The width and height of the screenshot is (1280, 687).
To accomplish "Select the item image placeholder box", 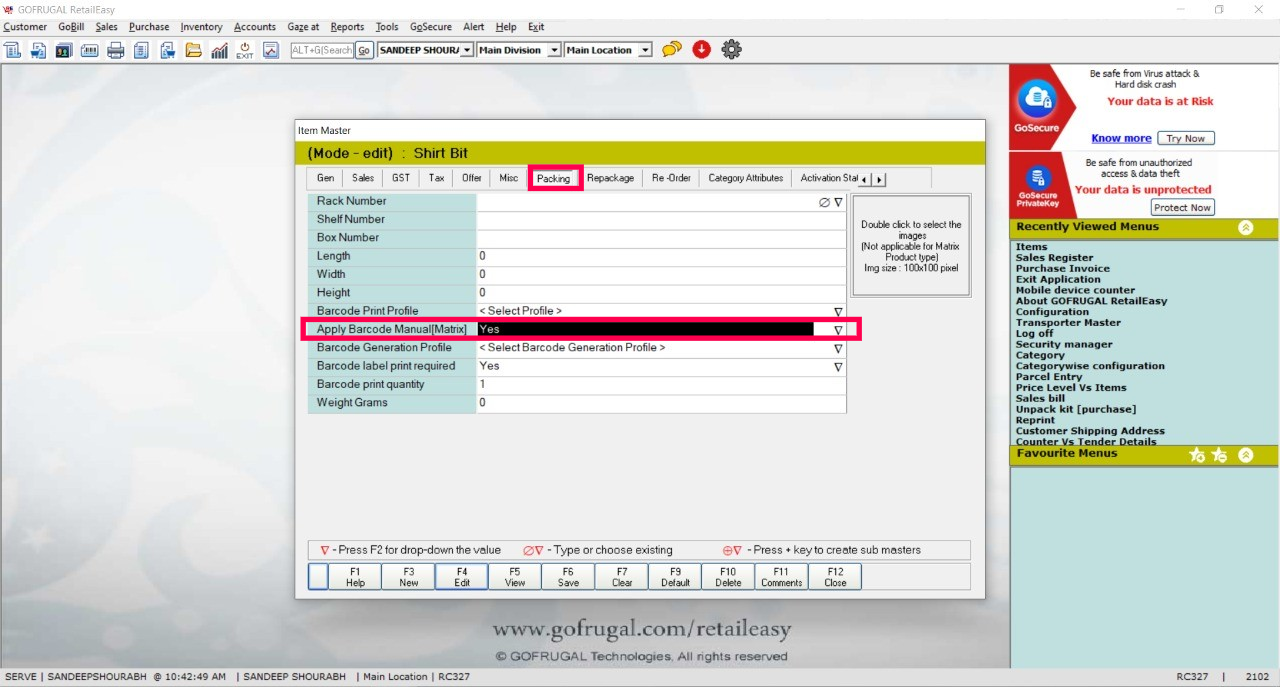I will coord(911,245).
